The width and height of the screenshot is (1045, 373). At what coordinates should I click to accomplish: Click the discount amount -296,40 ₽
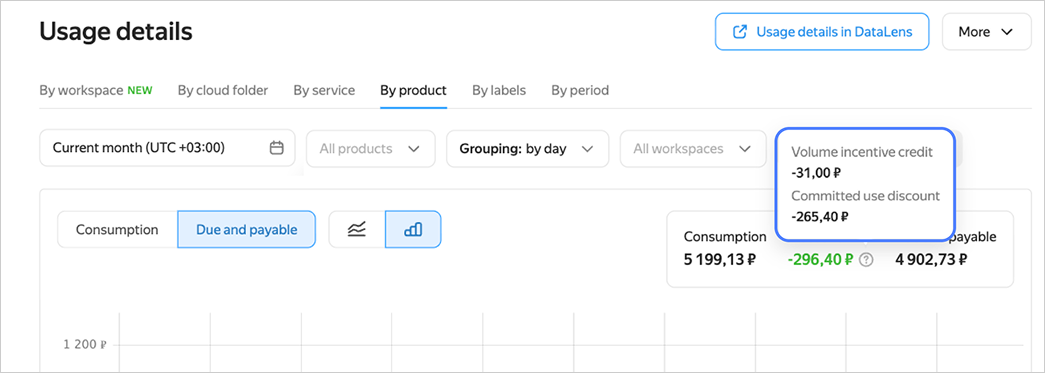pos(820,260)
